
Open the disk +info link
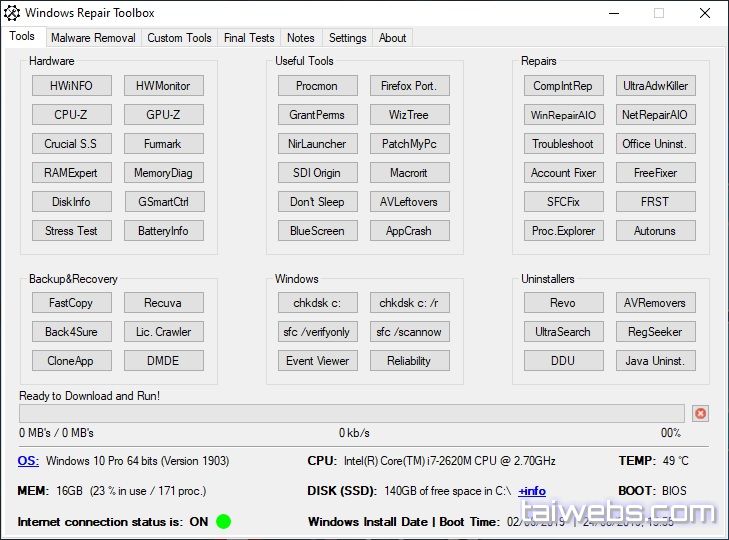[532, 491]
